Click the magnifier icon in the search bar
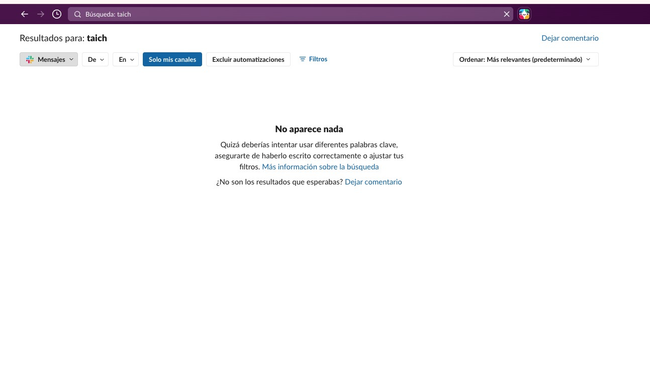This screenshot has width=650, height=376. 78,14
